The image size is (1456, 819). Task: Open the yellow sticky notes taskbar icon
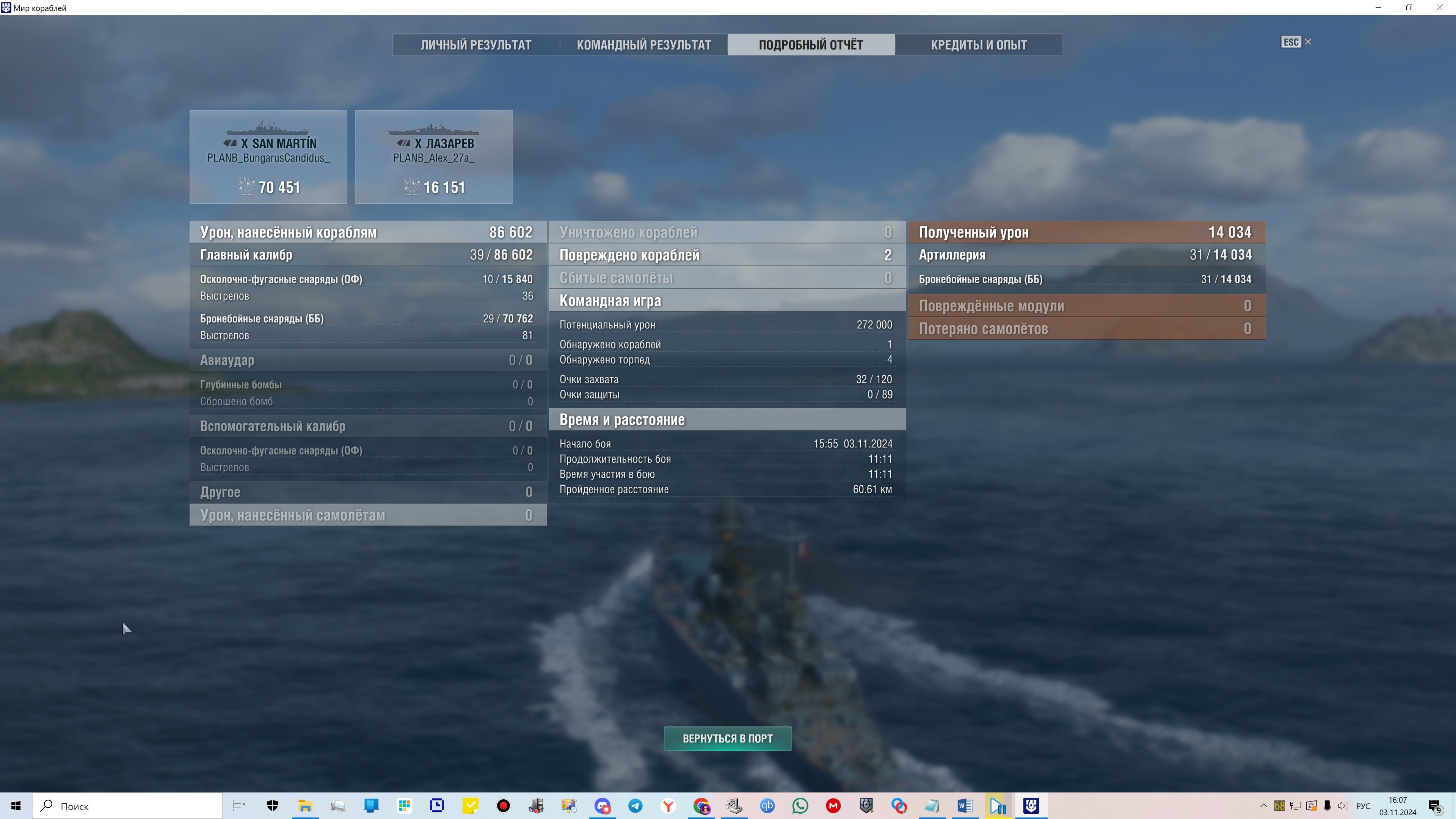[470, 806]
